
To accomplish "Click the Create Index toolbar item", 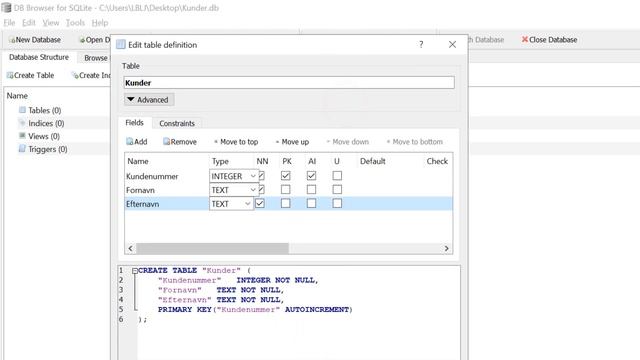I will coord(91,75).
